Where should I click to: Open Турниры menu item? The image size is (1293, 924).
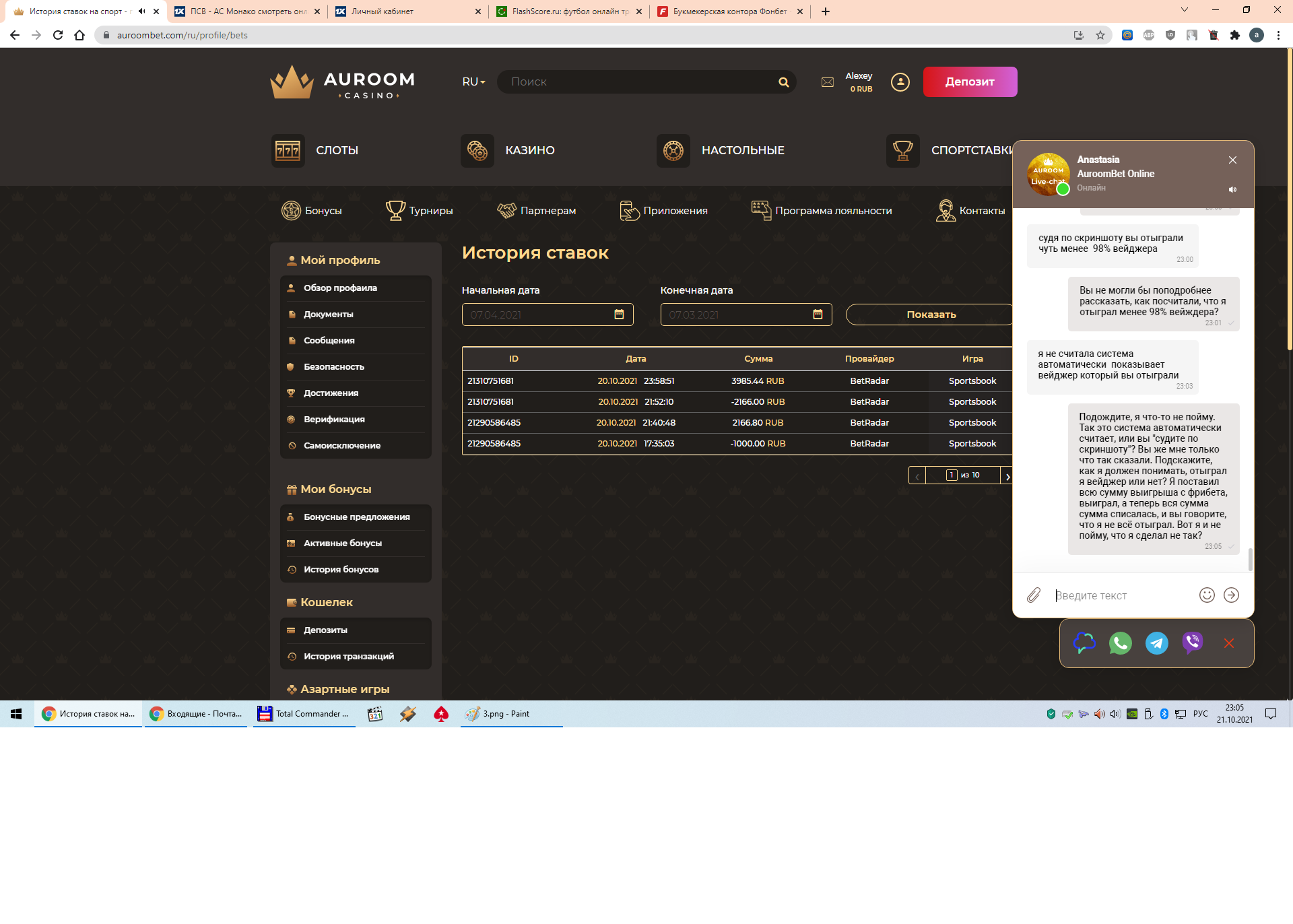click(419, 211)
